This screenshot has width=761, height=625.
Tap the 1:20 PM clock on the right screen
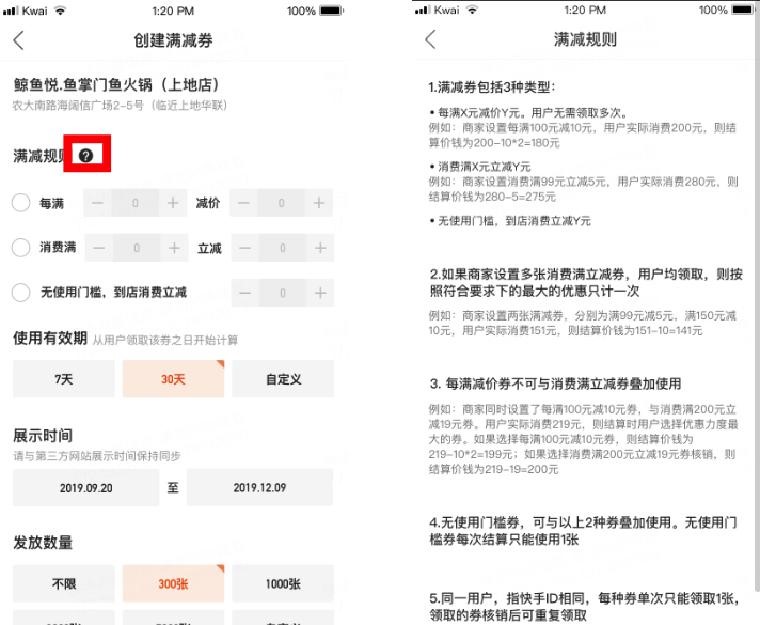(x=585, y=10)
